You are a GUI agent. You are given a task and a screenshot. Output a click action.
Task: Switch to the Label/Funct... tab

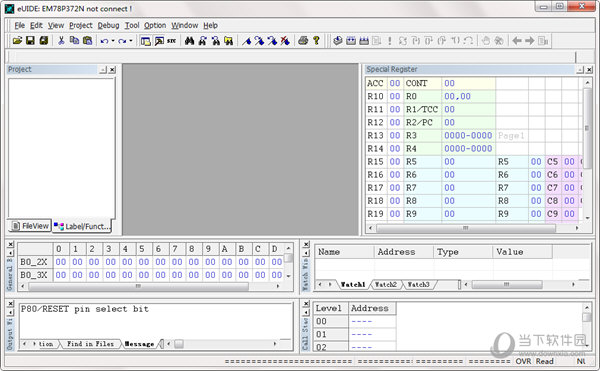click(82, 226)
